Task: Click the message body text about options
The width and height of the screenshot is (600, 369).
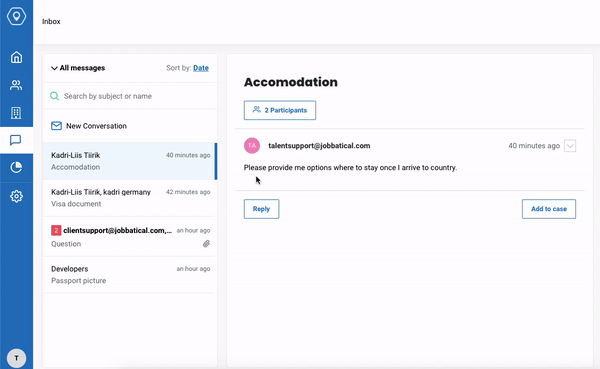Action: click(x=351, y=168)
